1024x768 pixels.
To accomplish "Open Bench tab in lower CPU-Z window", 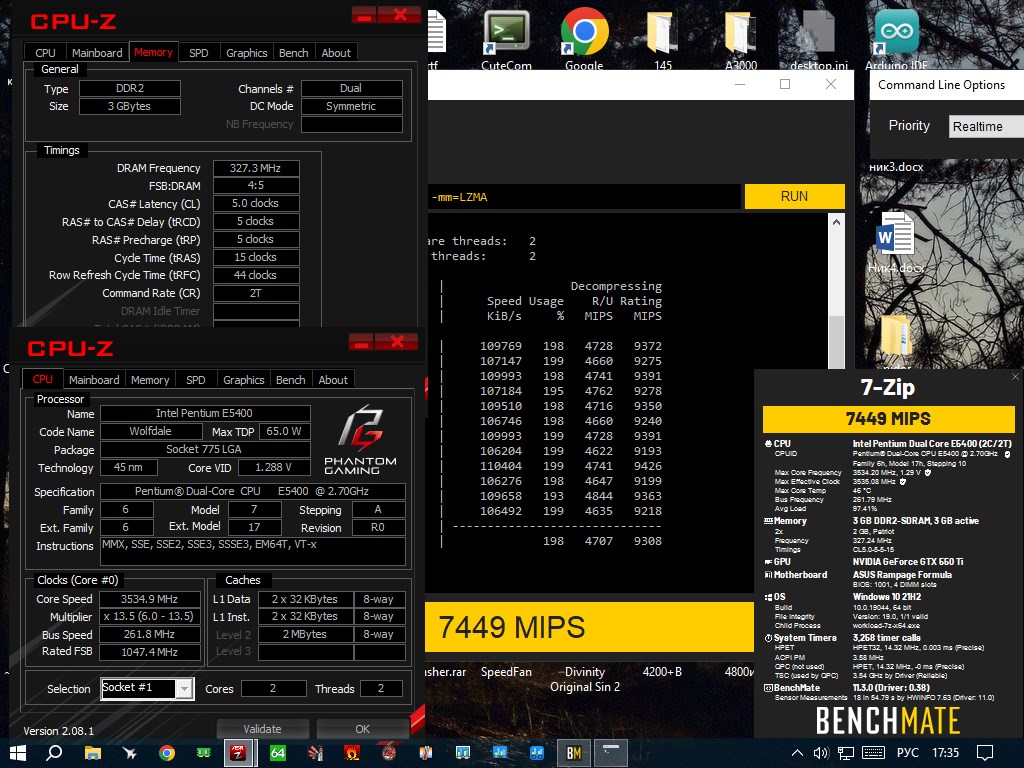I will point(291,379).
